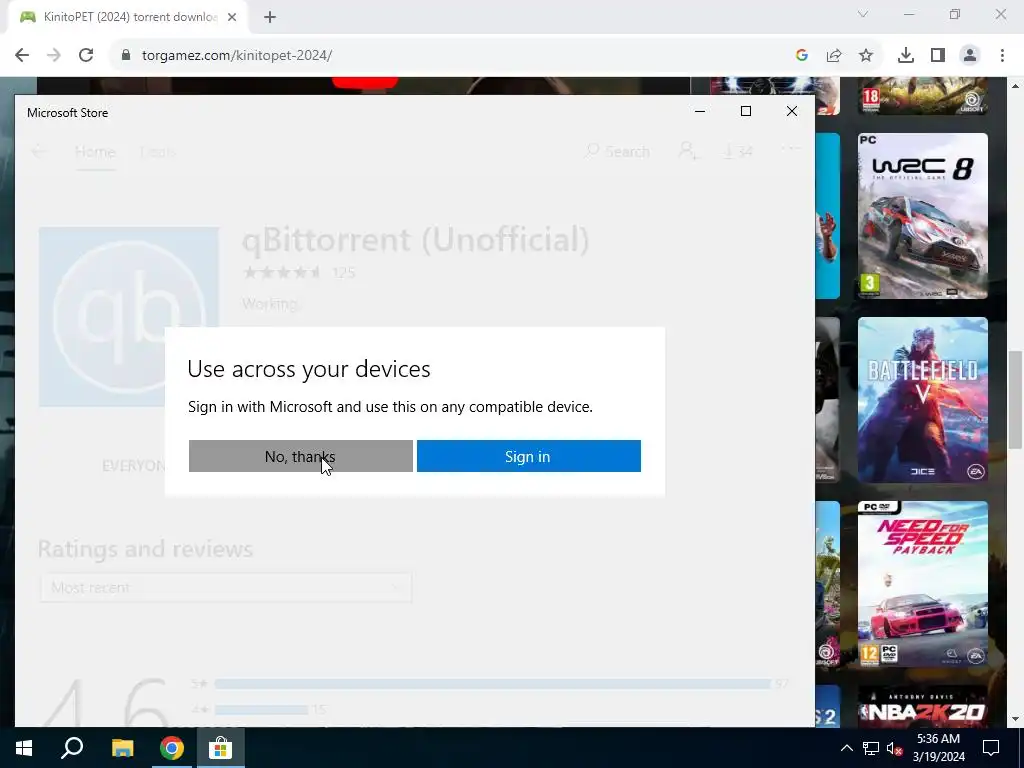Open NBA 2K20 game thumbnail
This screenshot has height=768, width=1024.
point(922,706)
